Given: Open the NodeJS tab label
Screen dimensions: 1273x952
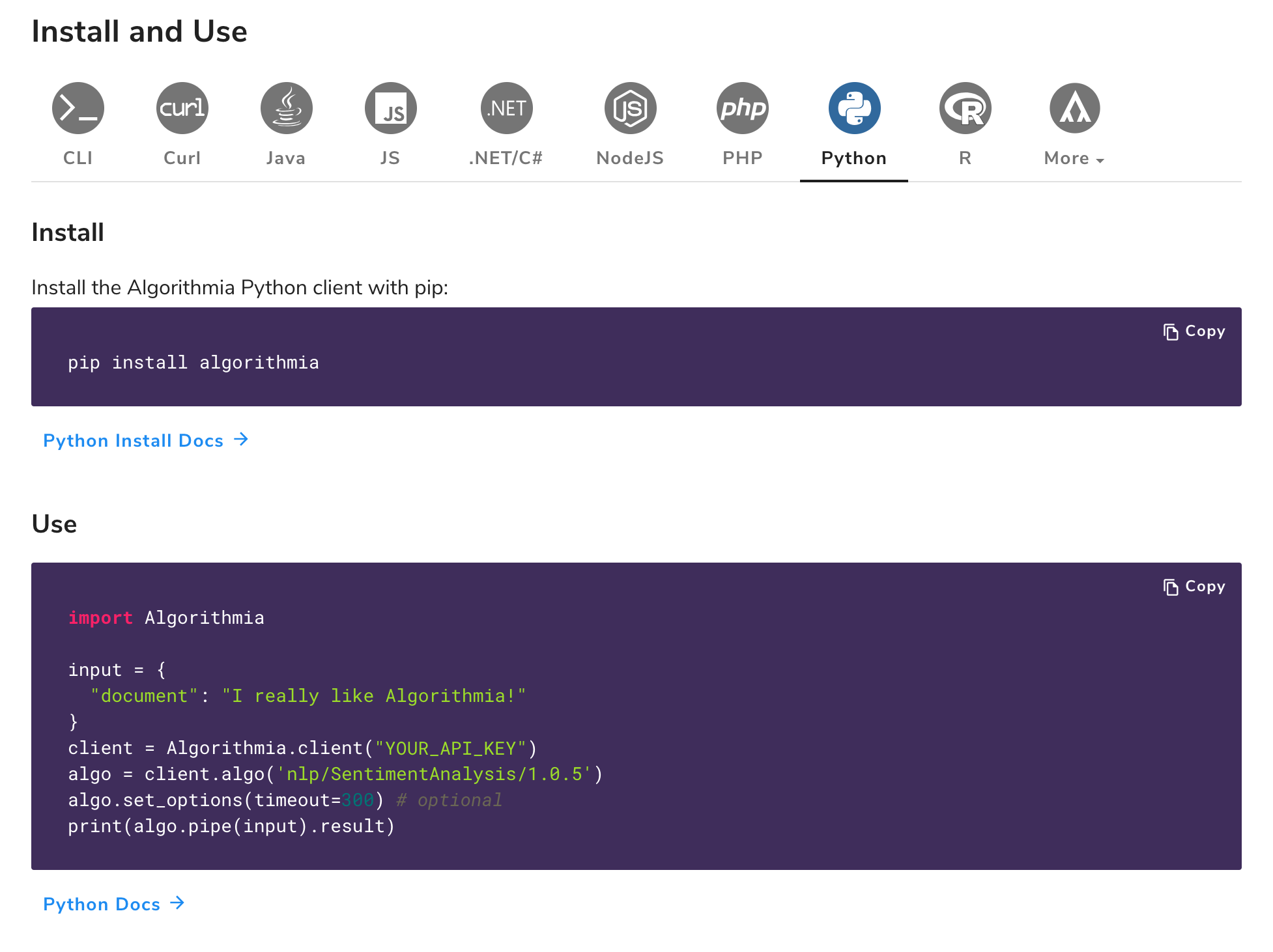Looking at the screenshot, I should click(630, 158).
